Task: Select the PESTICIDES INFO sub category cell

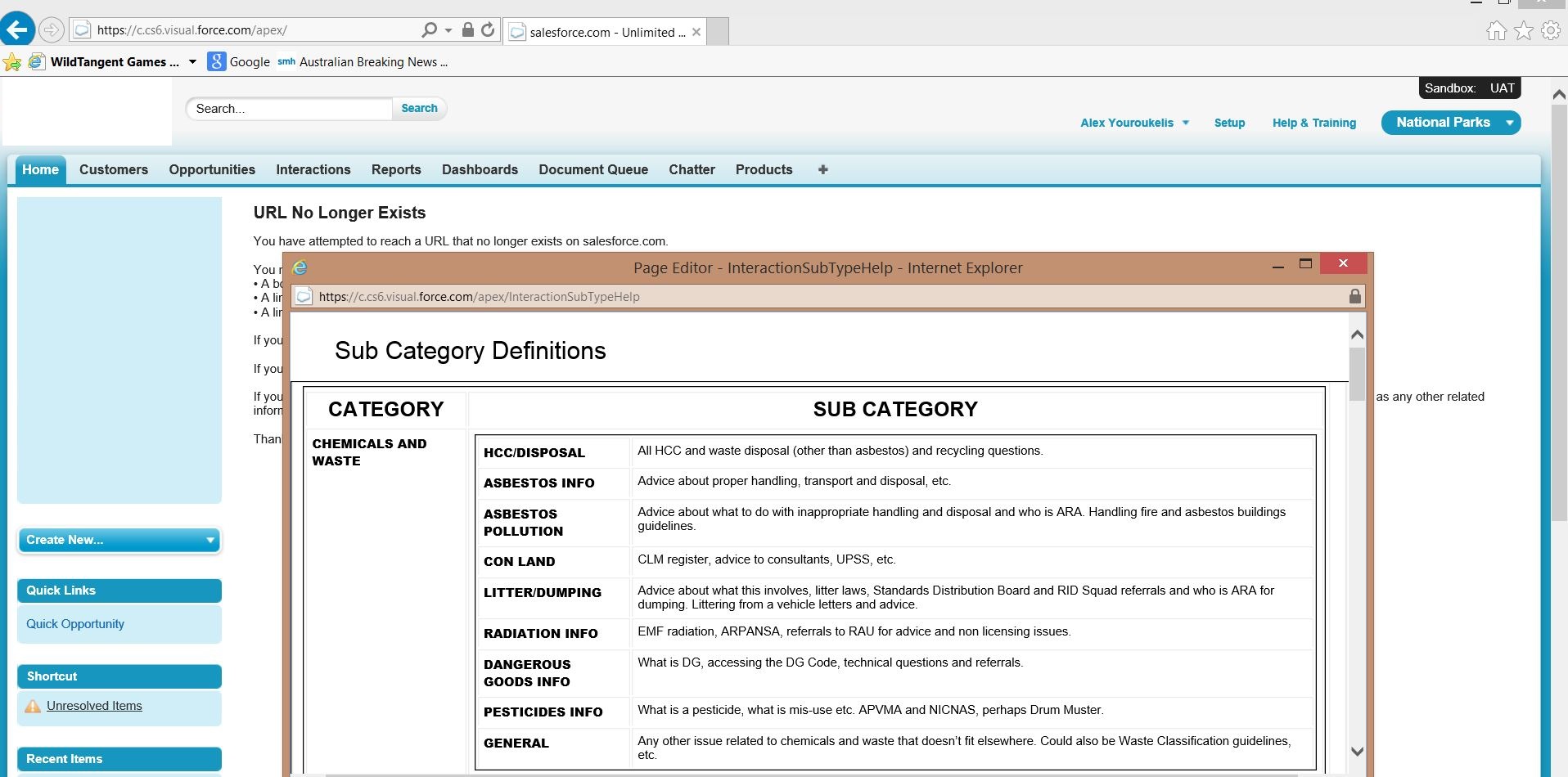Action: 553,712
